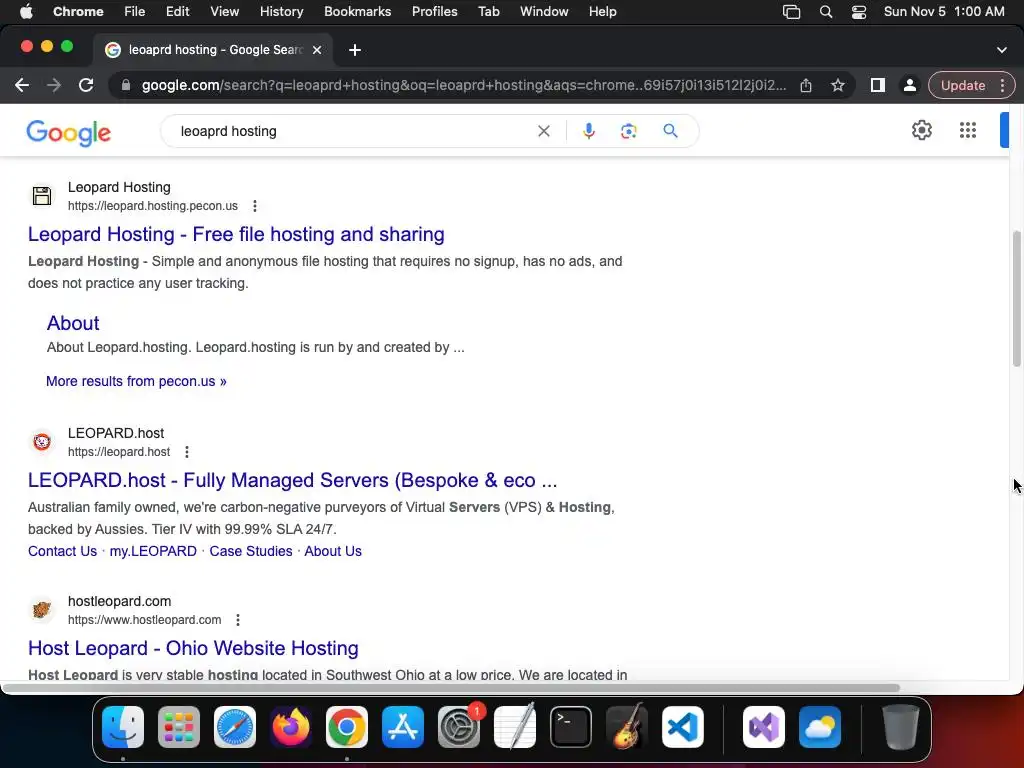Open the History menu
Viewport: 1024px width, 768px height.
[281, 12]
